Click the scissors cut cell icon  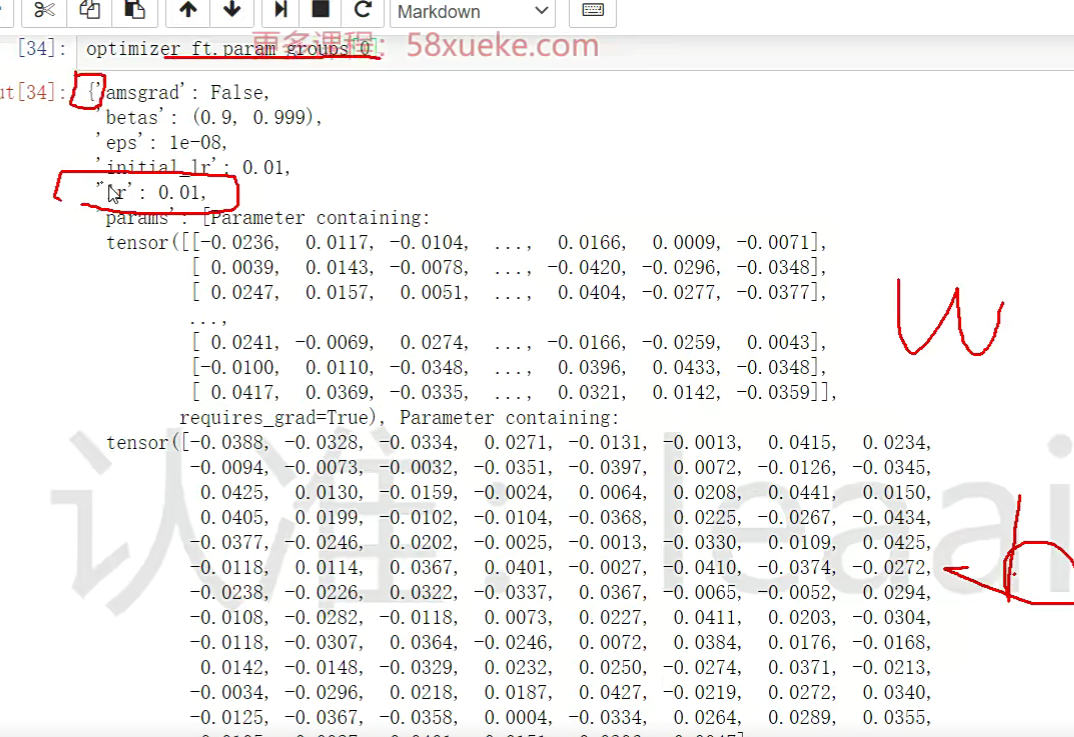[43, 11]
